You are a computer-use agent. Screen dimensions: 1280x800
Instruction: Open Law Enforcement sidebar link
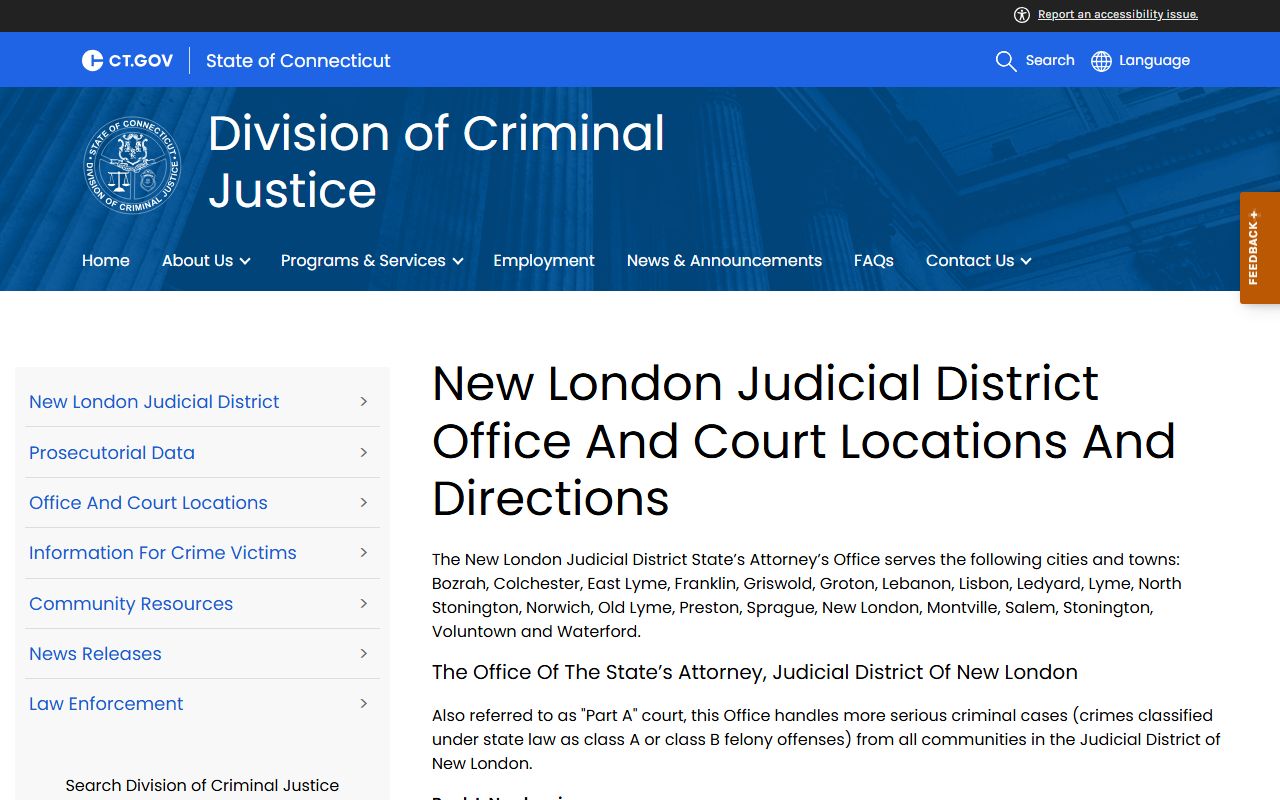pos(106,704)
